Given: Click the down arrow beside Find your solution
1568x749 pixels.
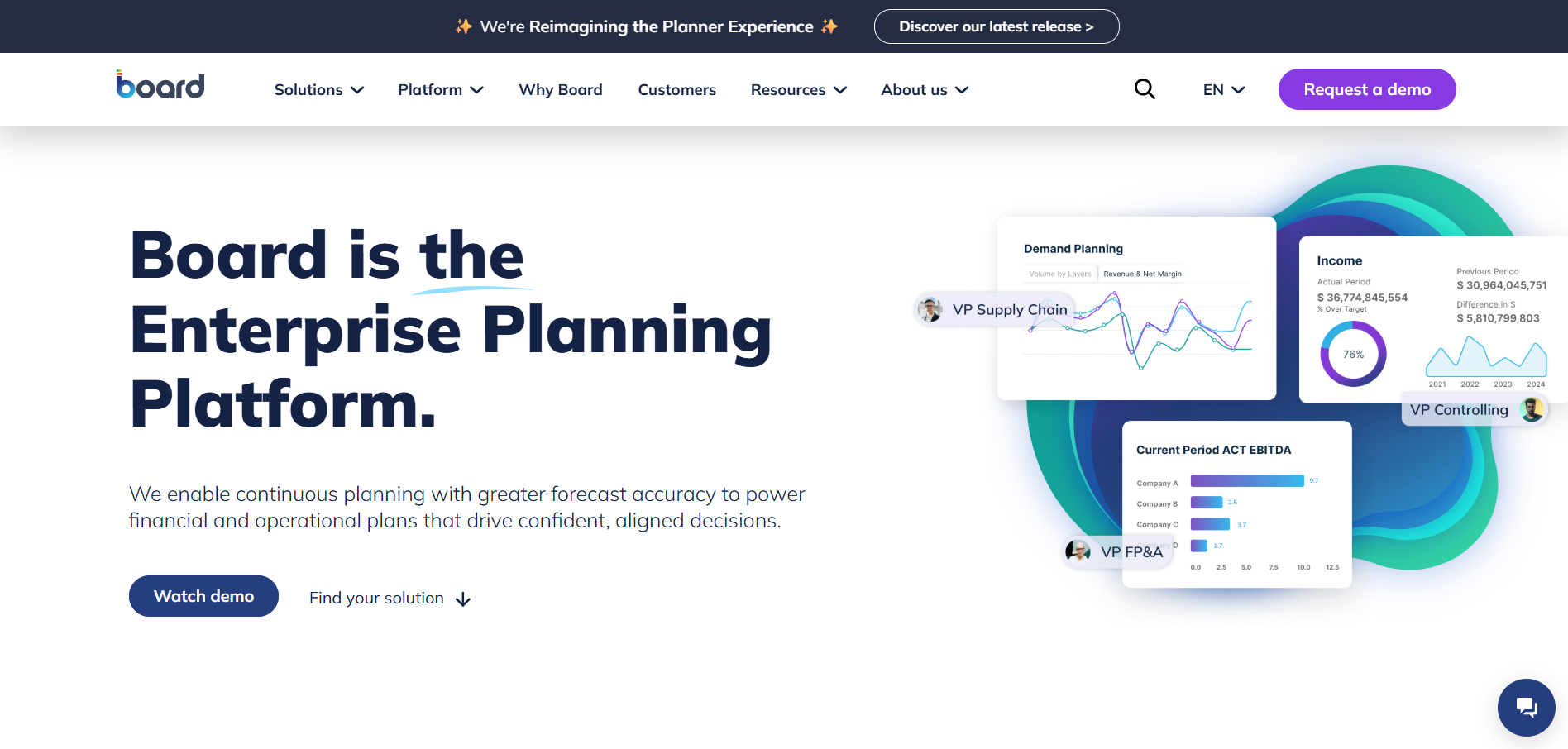Looking at the screenshot, I should [x=463, y=599].
